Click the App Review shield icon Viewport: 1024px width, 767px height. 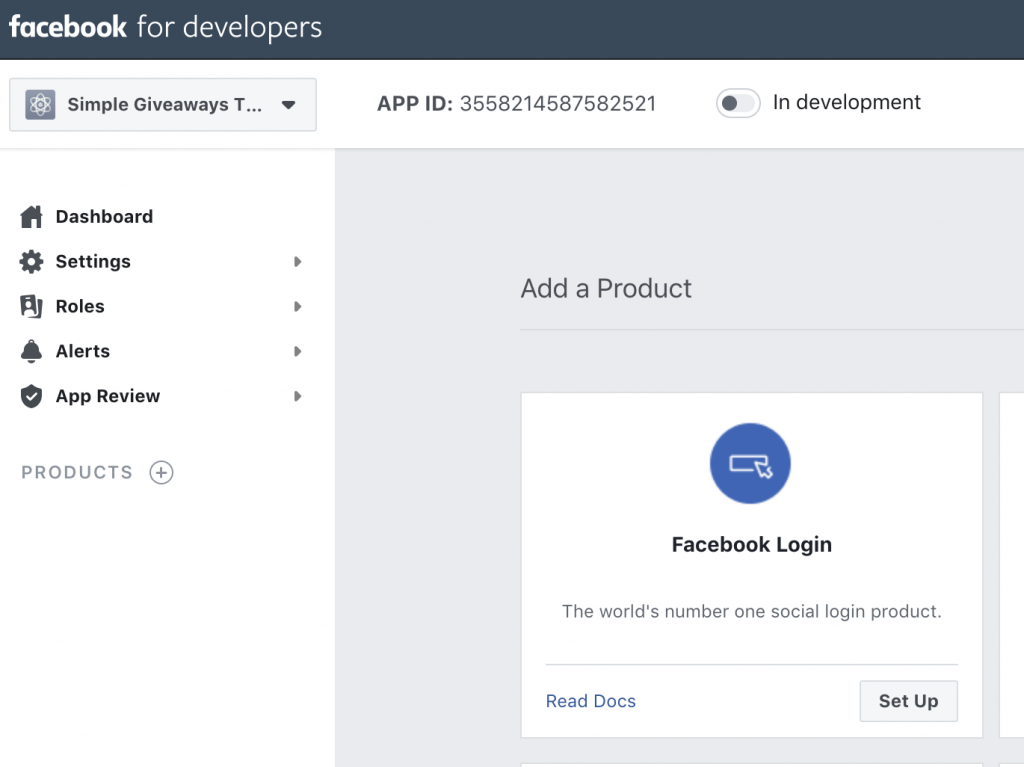(x=31, y=396)
